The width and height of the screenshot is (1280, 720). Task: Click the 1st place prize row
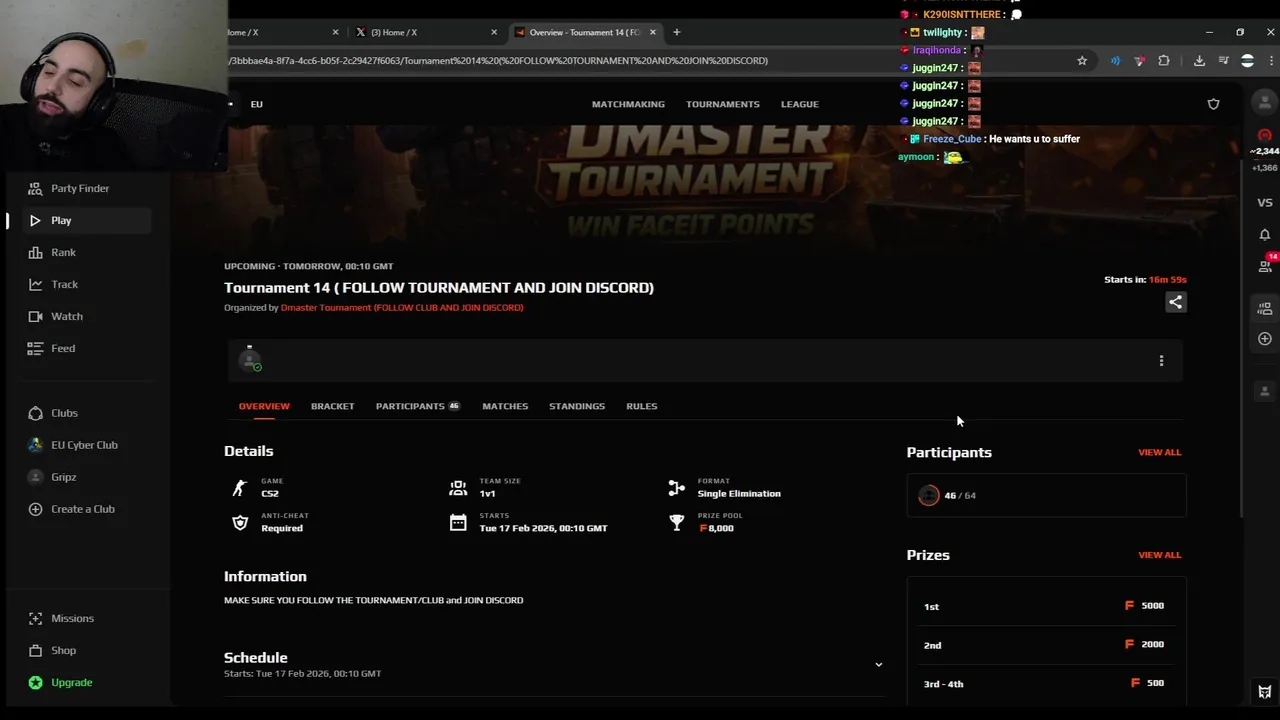(x=1046, y=606)
